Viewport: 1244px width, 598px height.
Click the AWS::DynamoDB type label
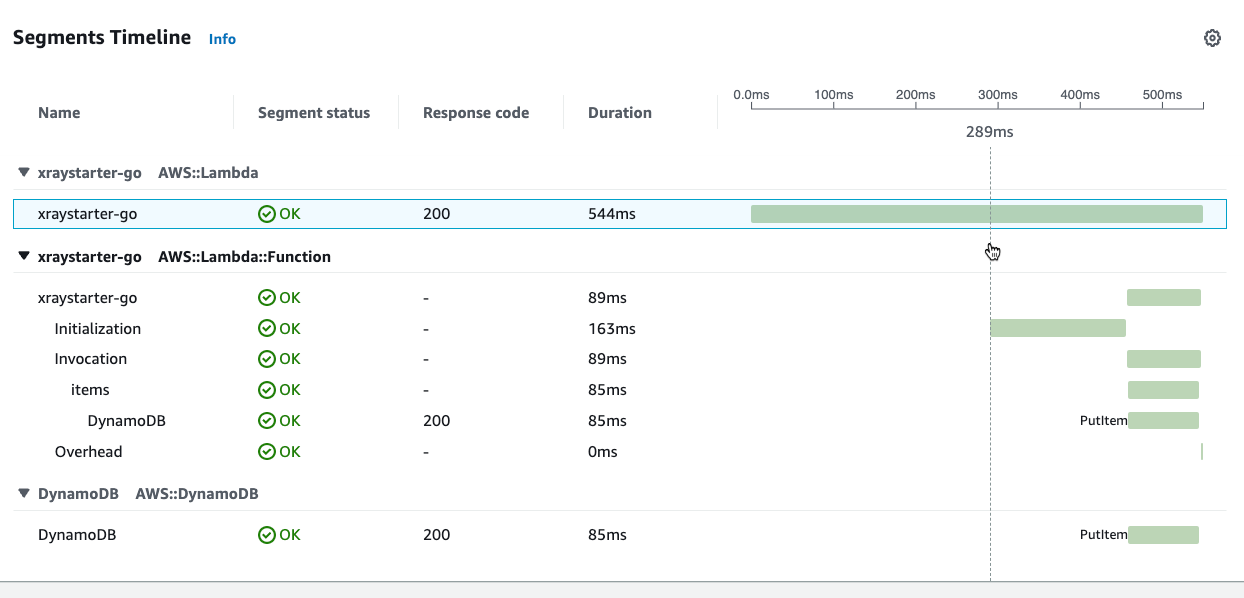[197, 493]
